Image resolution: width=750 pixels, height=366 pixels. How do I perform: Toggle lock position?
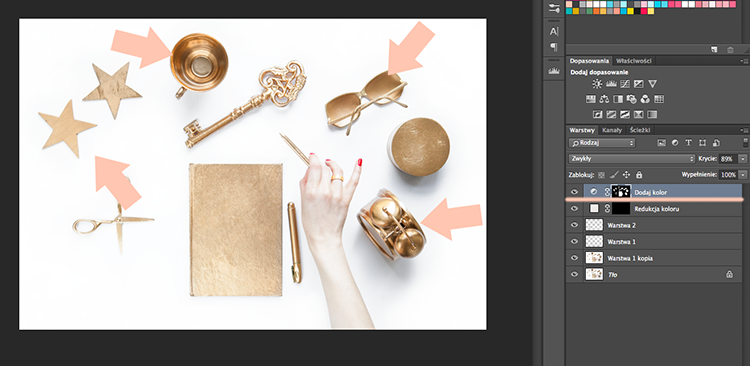pos(626,175)
